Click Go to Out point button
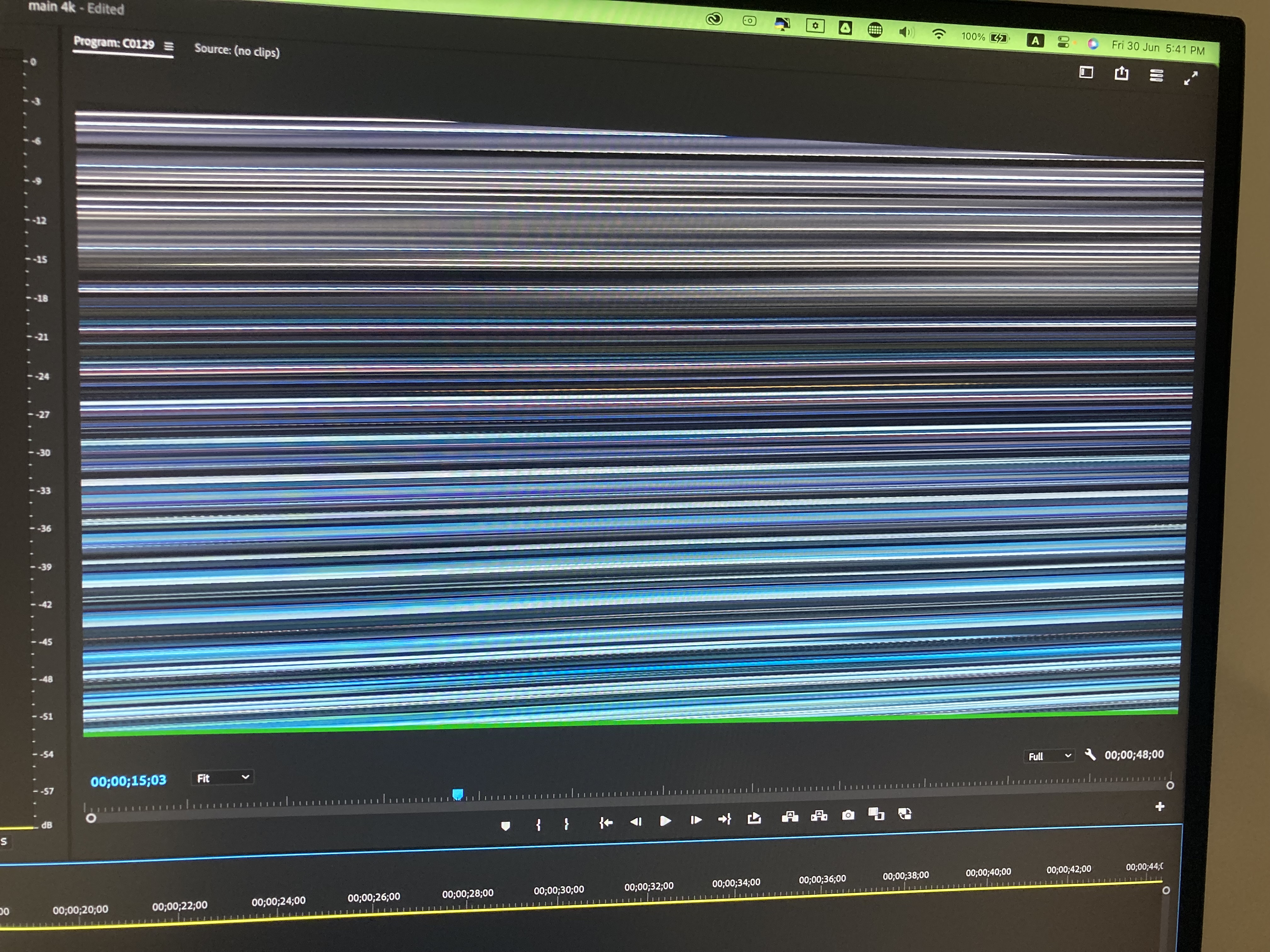1270x952 pixels. coord(724,819)
